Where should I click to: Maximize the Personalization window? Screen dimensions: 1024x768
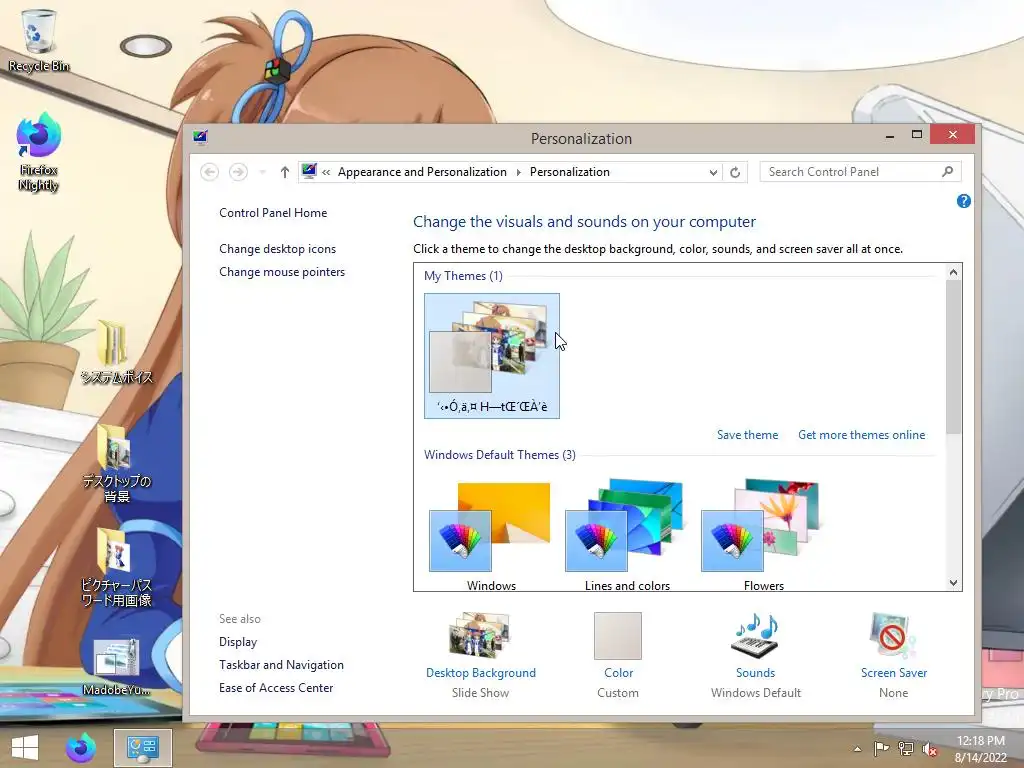[x=917, y=135]
